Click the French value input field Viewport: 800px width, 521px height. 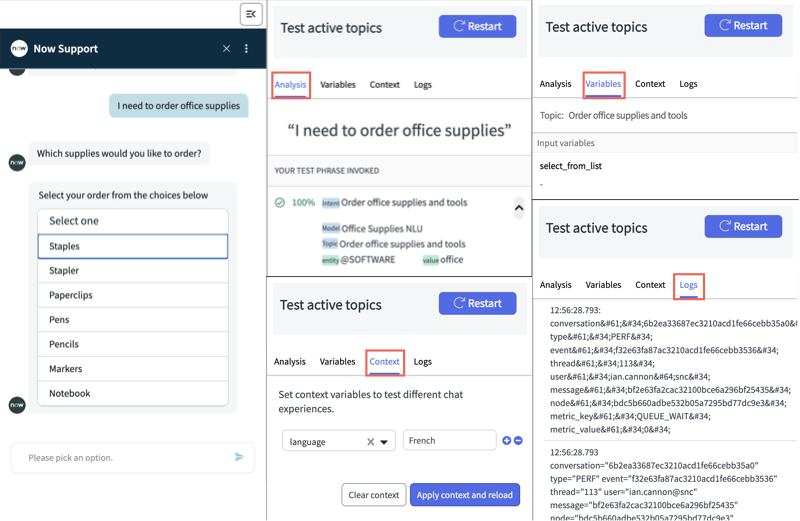pos(449,440)
